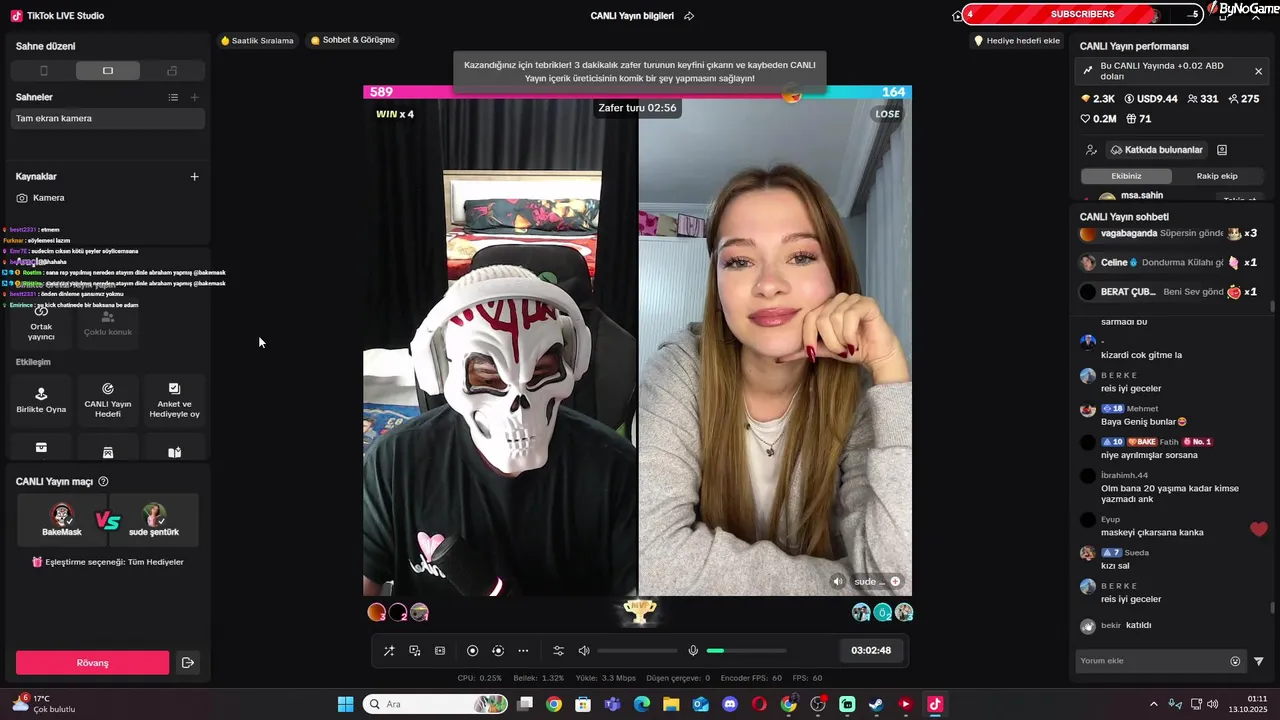Select the landscape scene layout
The width and height of the screenshot is (1280, 720).
[x=108, y=71]
